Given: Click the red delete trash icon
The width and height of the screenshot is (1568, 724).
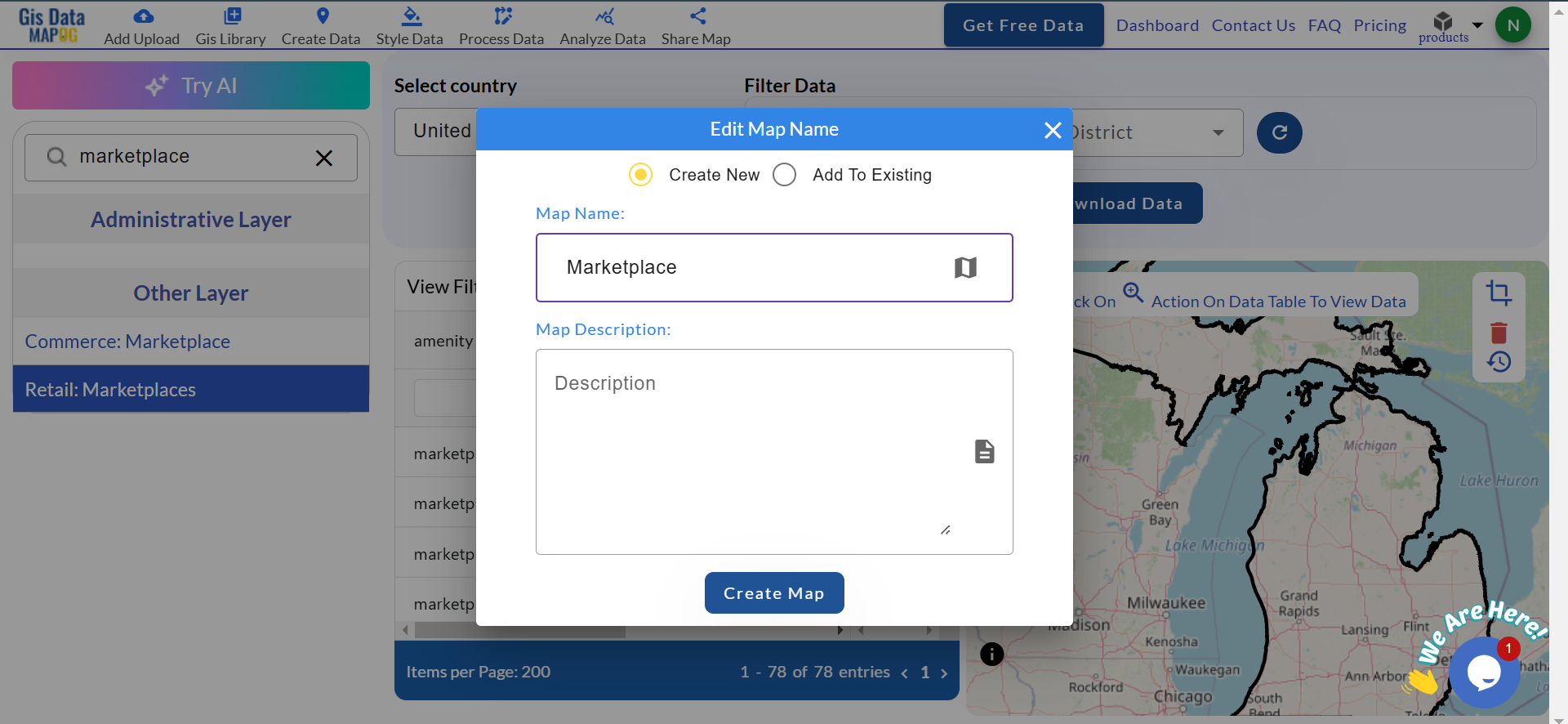Looking at the screenshot, I should (x=1499, y=333).
